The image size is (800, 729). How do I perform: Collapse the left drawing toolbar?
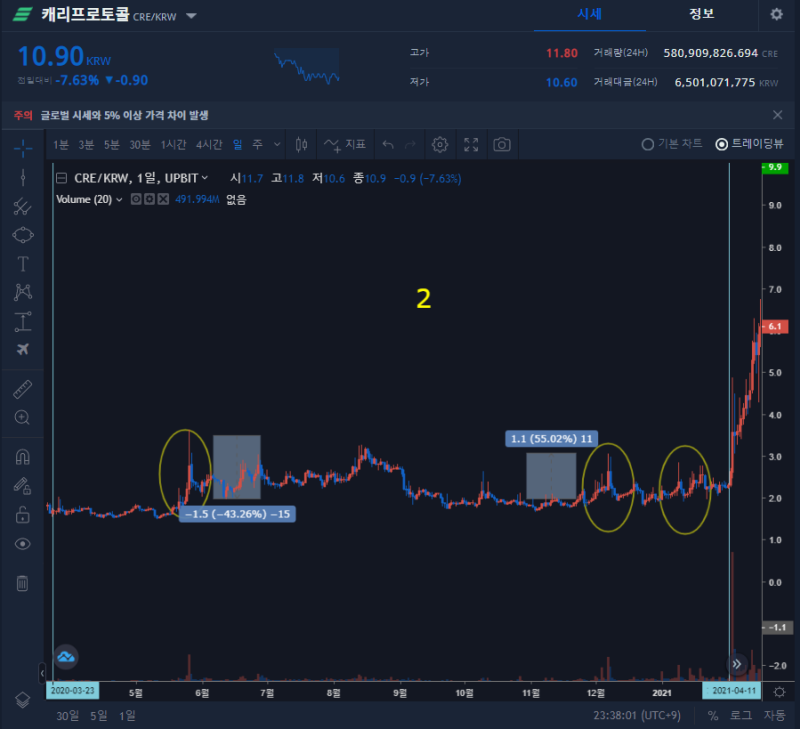[x=42, y=673]
